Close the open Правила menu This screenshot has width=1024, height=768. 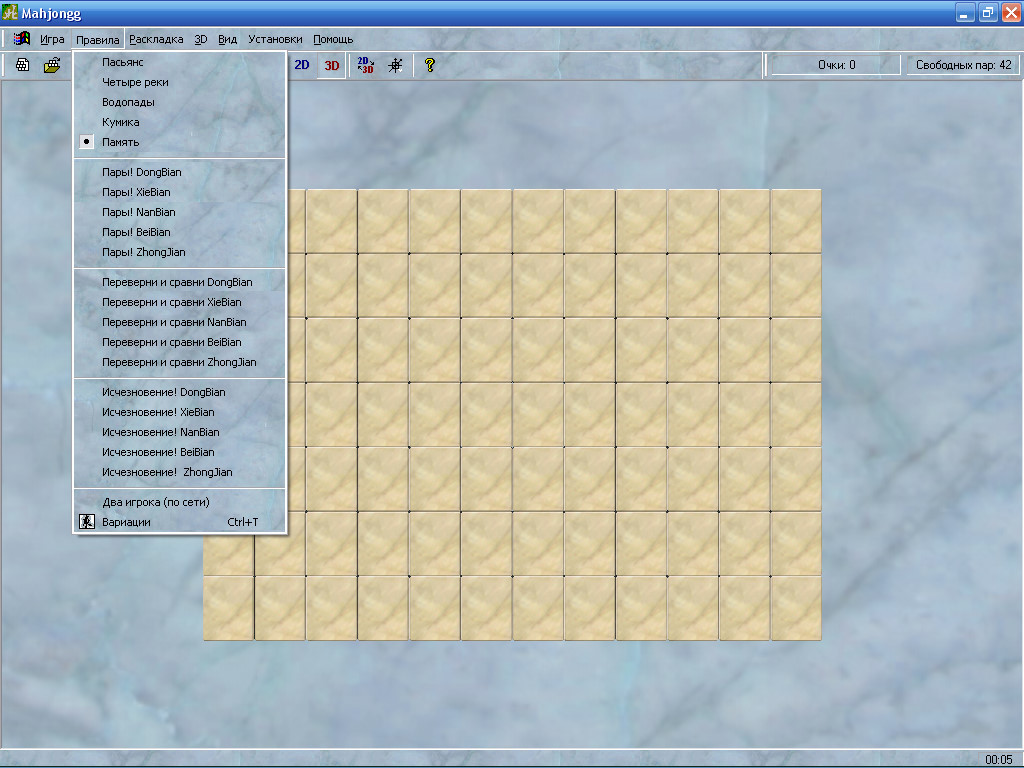click(x=97, y=39)
